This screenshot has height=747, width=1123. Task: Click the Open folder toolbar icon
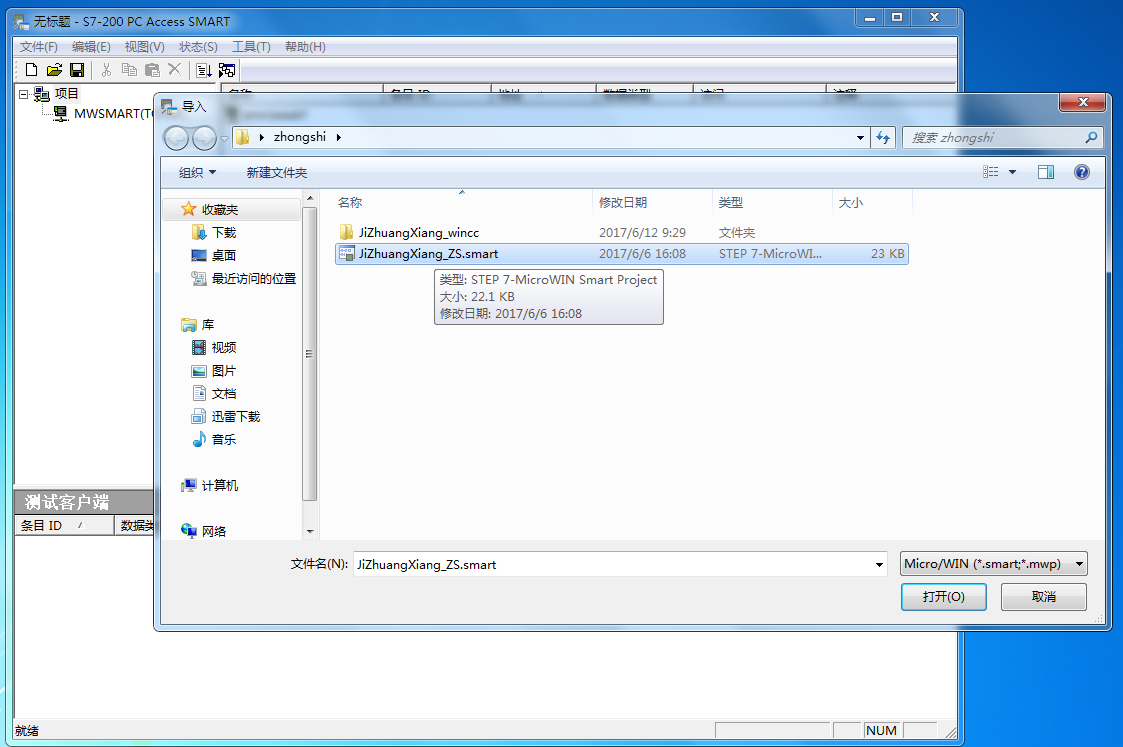pos(54,70)
